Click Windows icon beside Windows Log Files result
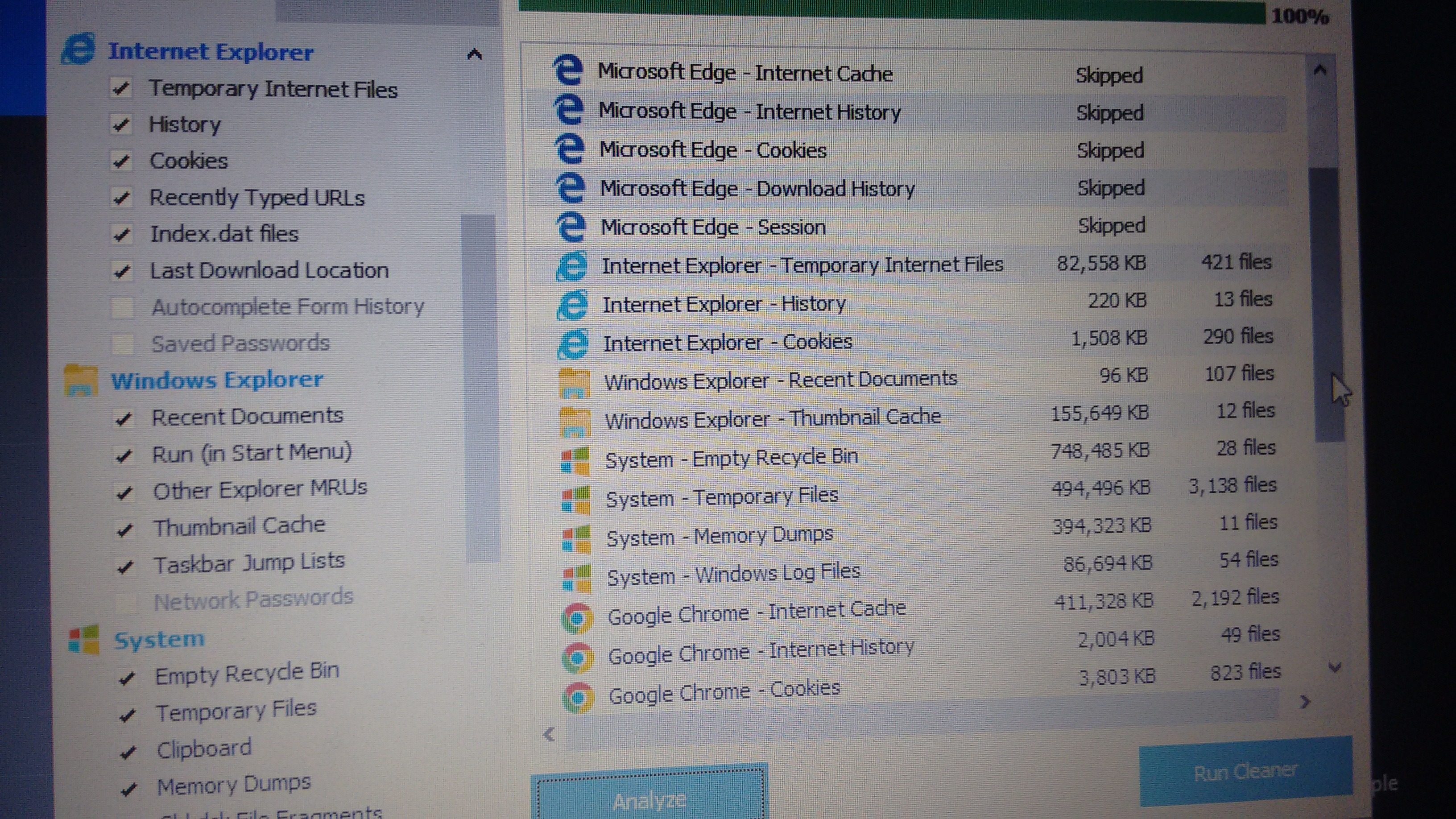 point(577,578)
